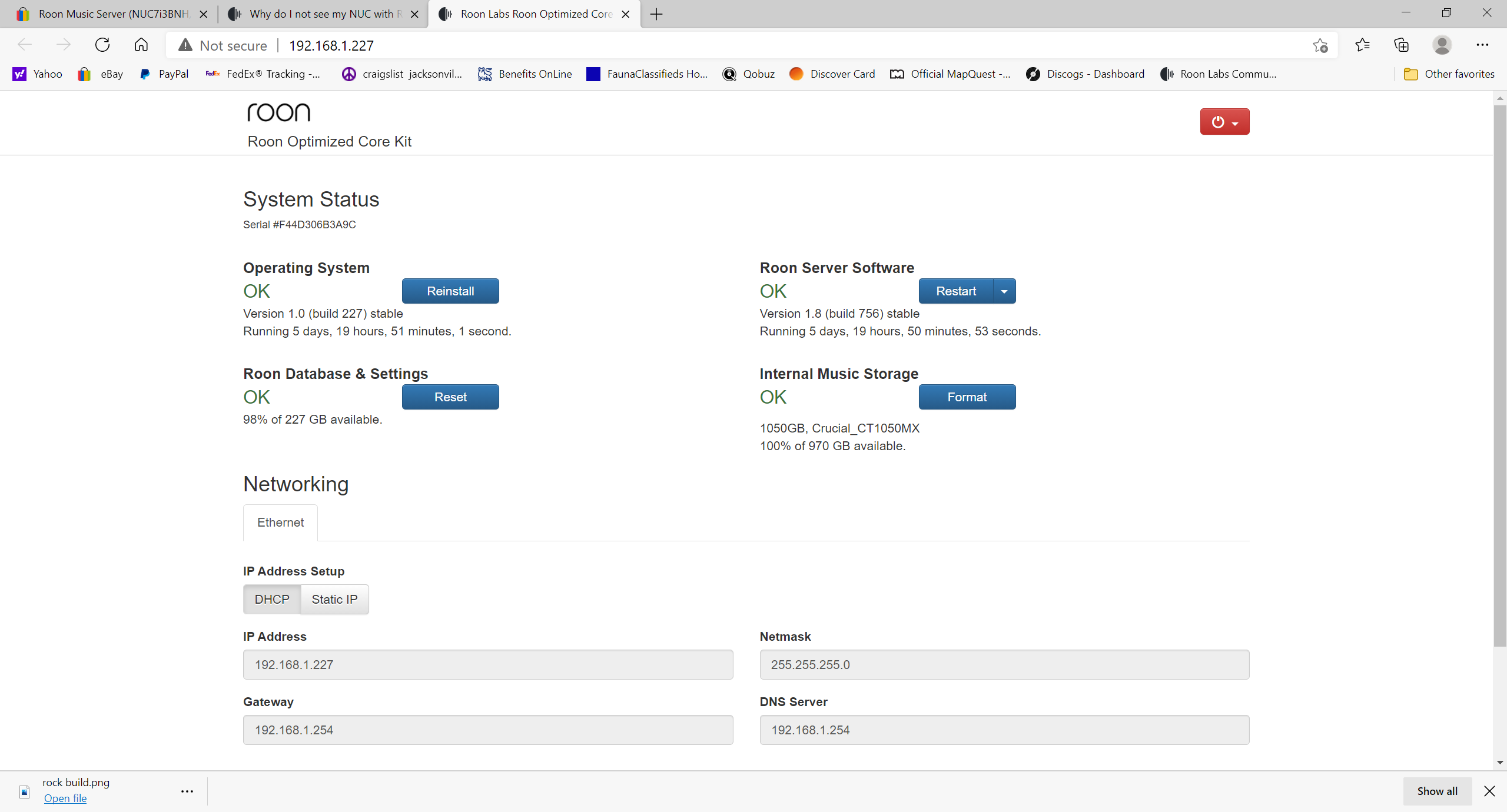
Task: Expand the Restart button dropdown arrow
Action: pyautogui.click(x=1004, y=291)
